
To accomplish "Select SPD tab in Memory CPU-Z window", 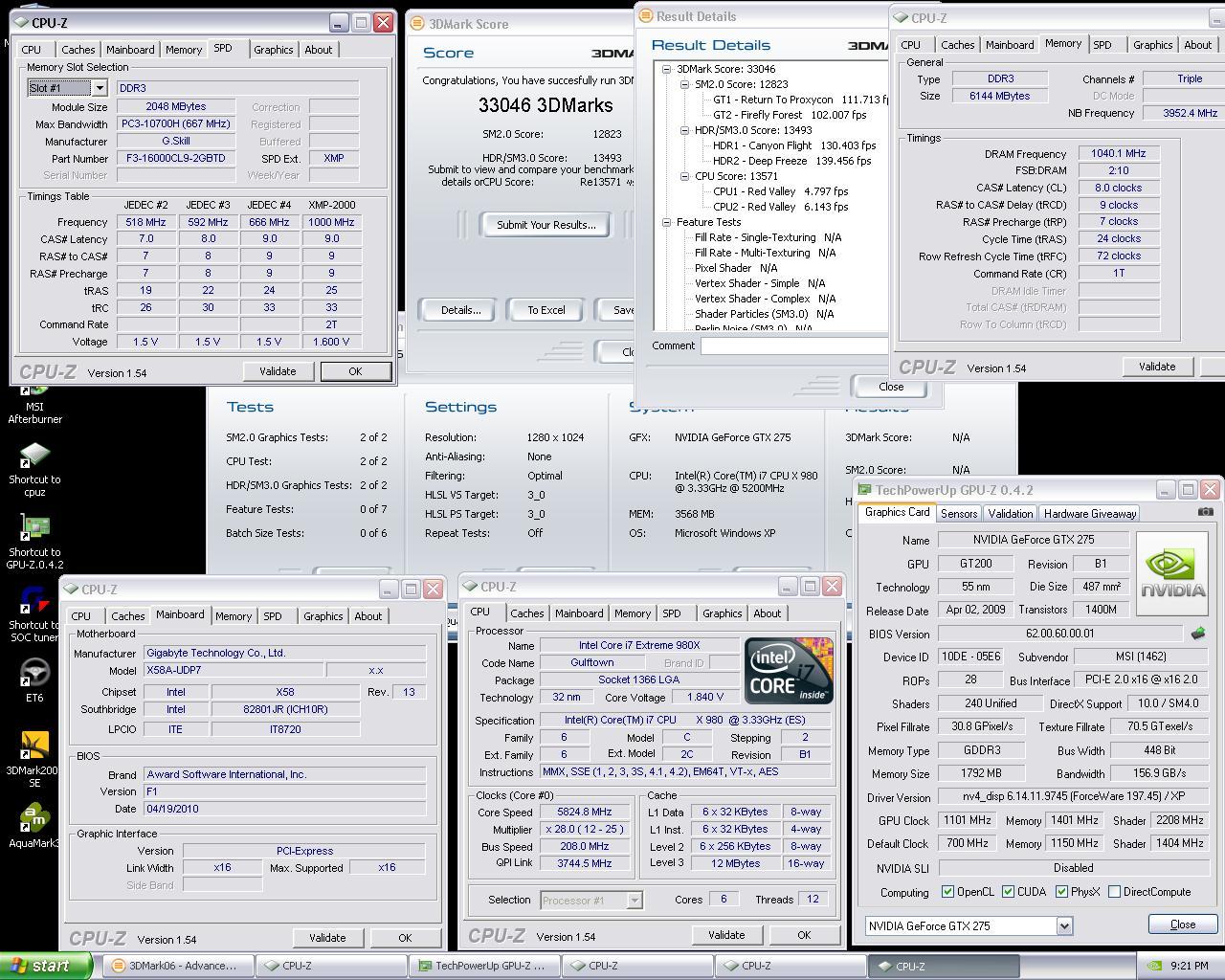I will tap(1102, 45).
